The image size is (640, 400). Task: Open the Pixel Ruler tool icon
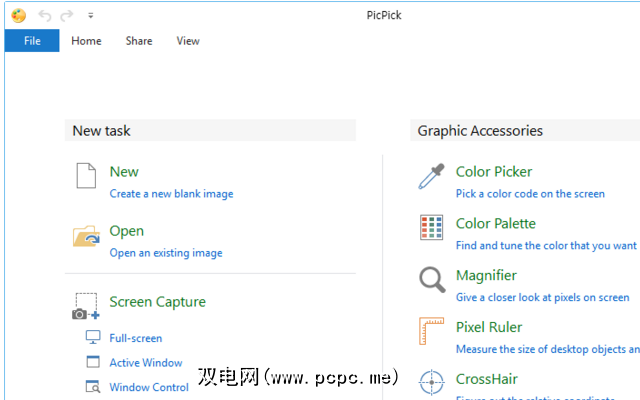tap(431, 332)
